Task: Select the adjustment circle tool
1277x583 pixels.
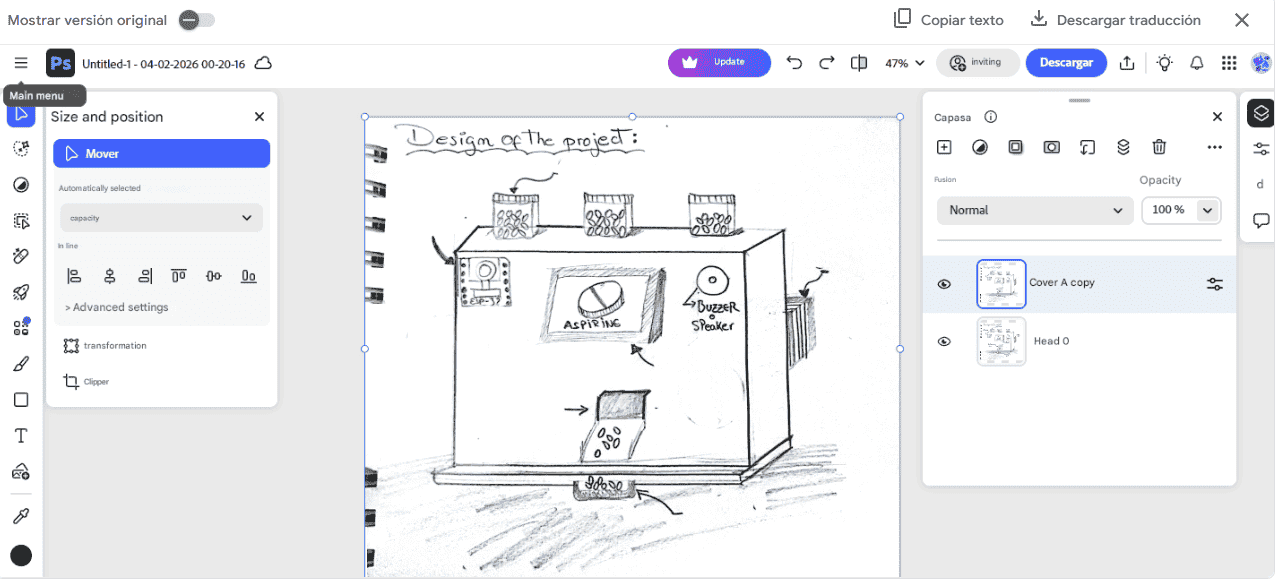Action: click(21, 185)
